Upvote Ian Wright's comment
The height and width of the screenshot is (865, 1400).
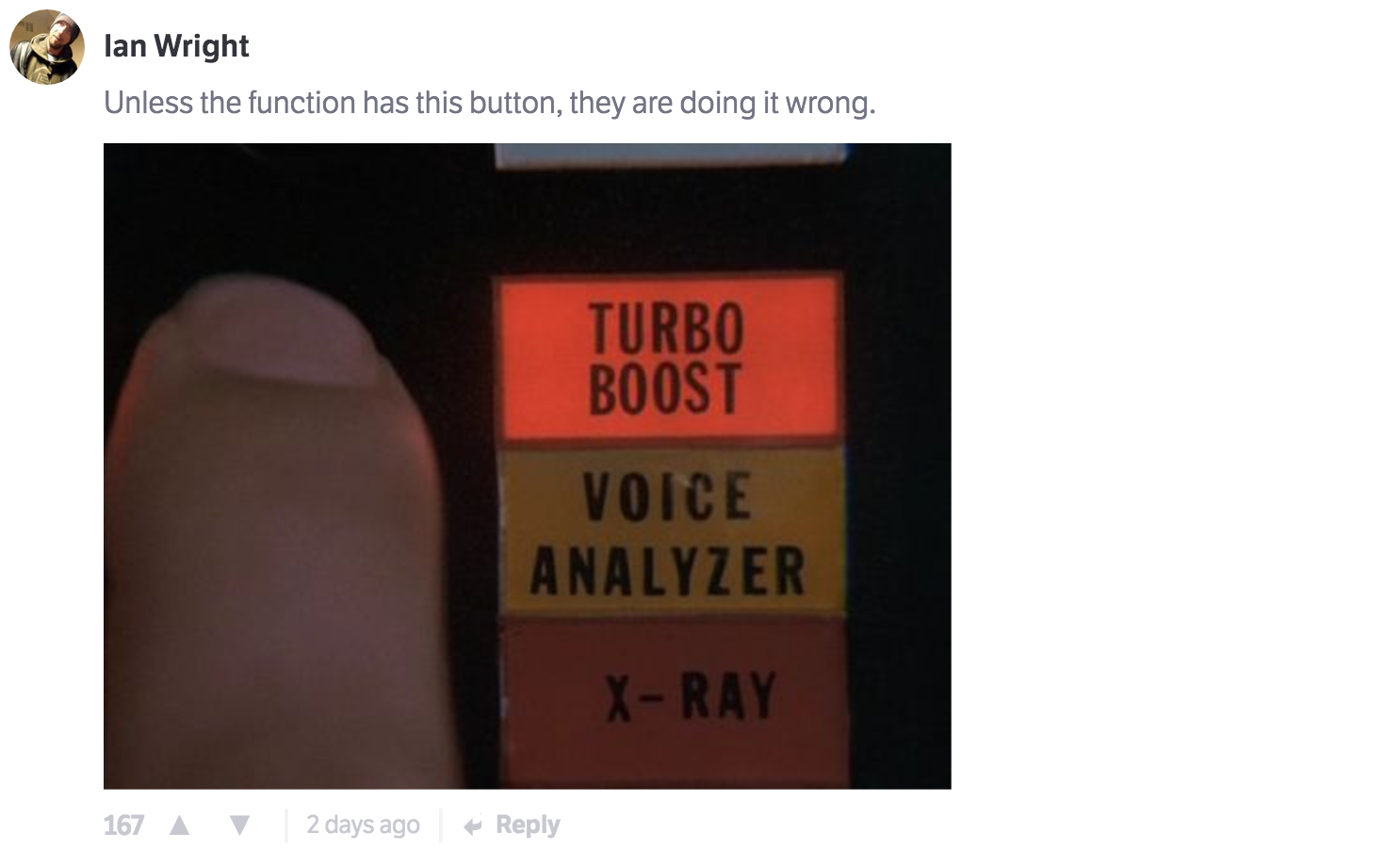click(x=179, y=825)
